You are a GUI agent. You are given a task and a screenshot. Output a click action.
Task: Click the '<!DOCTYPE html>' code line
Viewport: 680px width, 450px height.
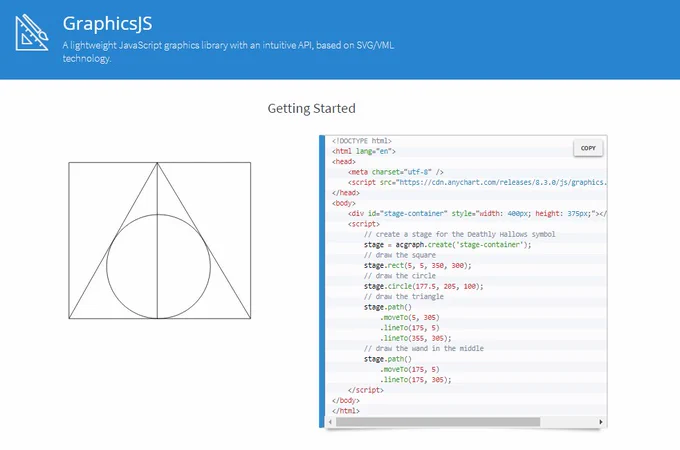tap(362, 141)
